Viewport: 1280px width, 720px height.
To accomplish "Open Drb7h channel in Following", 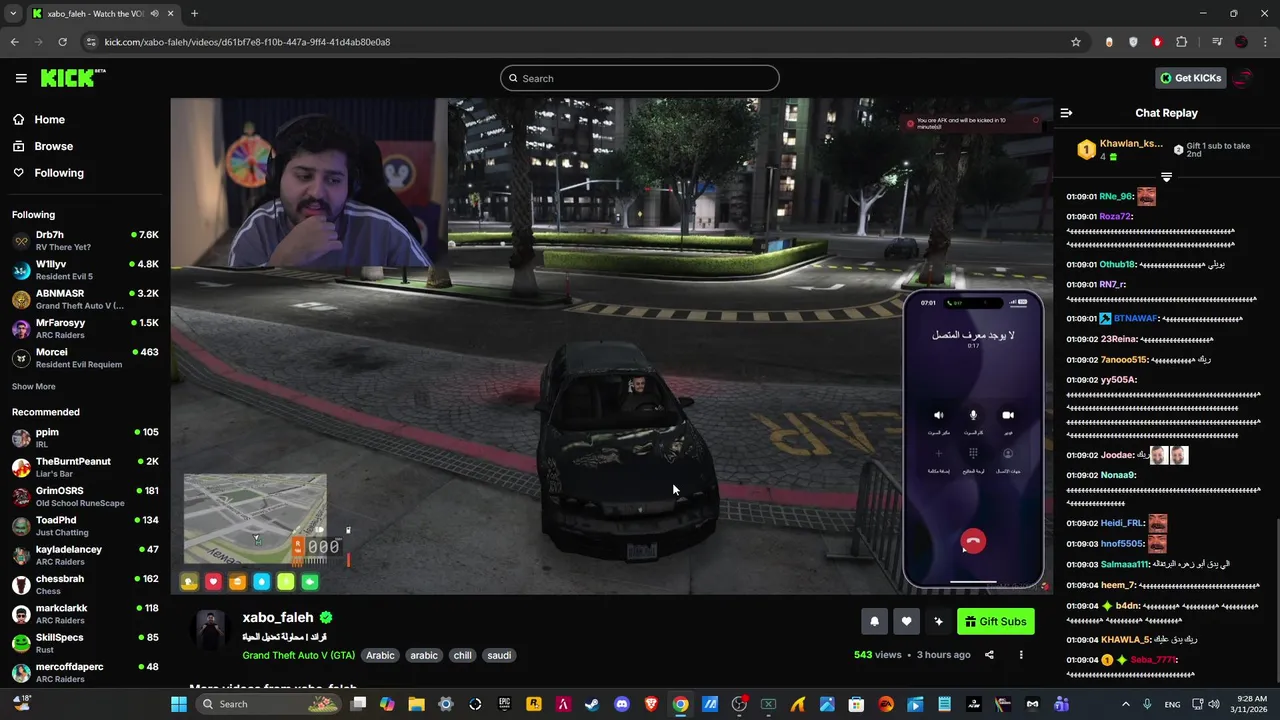I will pos(85,241).
